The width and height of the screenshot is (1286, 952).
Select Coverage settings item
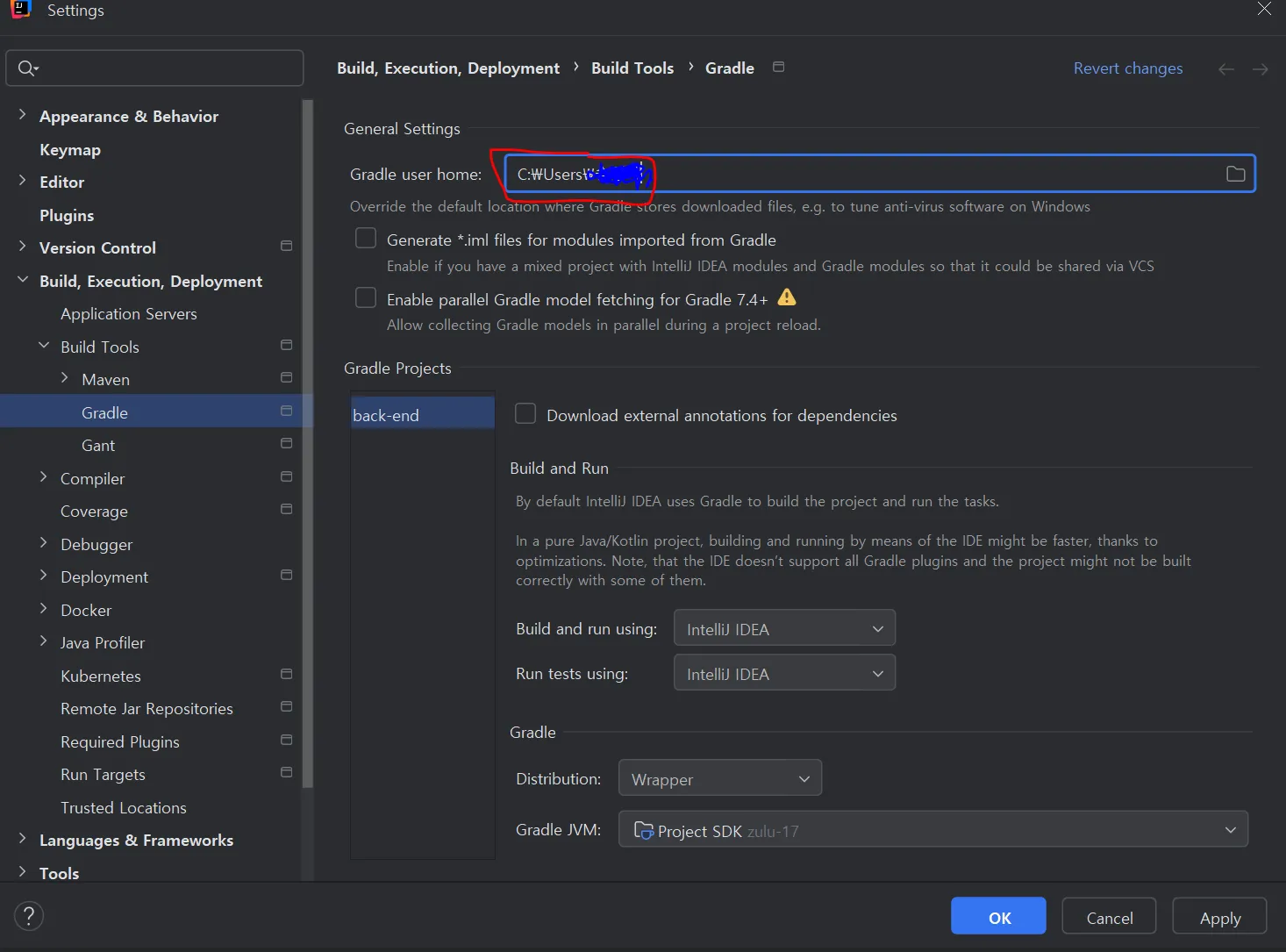(94, 512)
